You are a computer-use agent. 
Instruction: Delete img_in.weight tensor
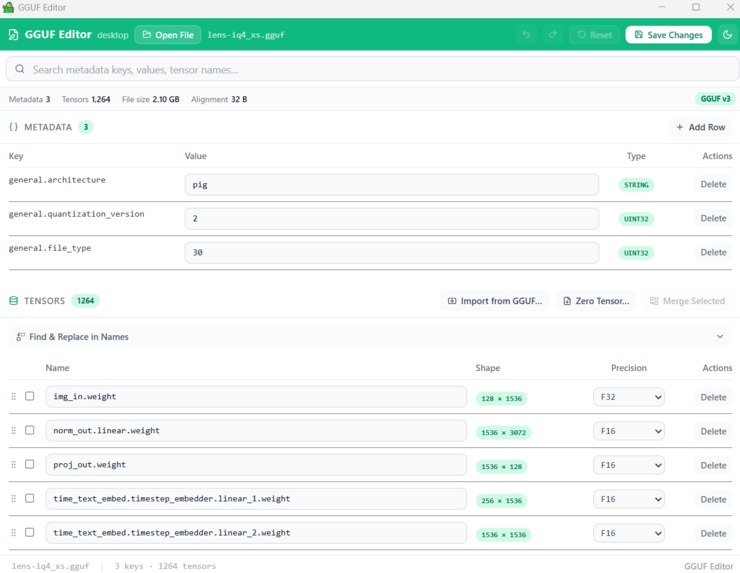tap(713, 397)
